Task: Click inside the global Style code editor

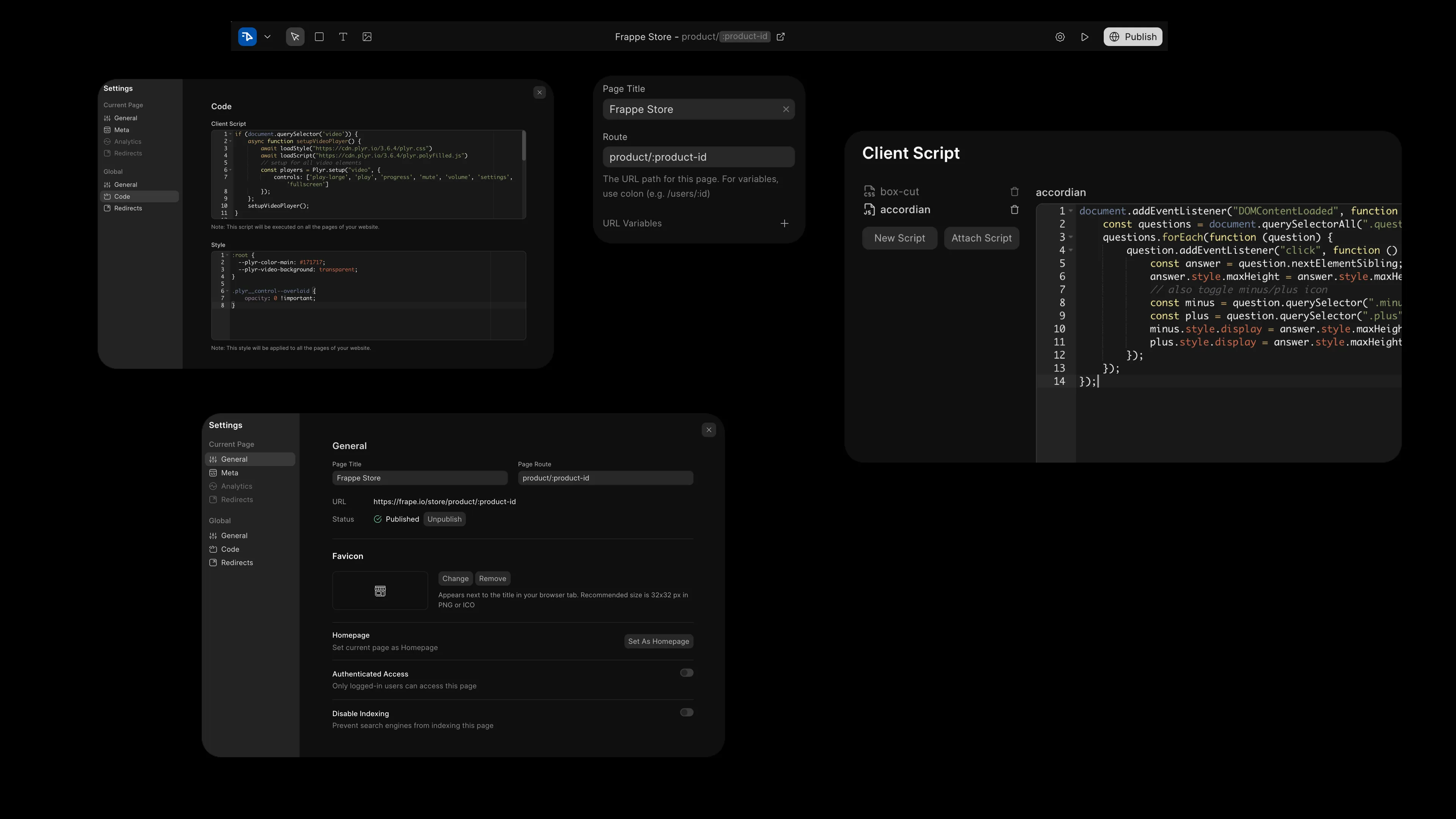Action: point(369,295)
